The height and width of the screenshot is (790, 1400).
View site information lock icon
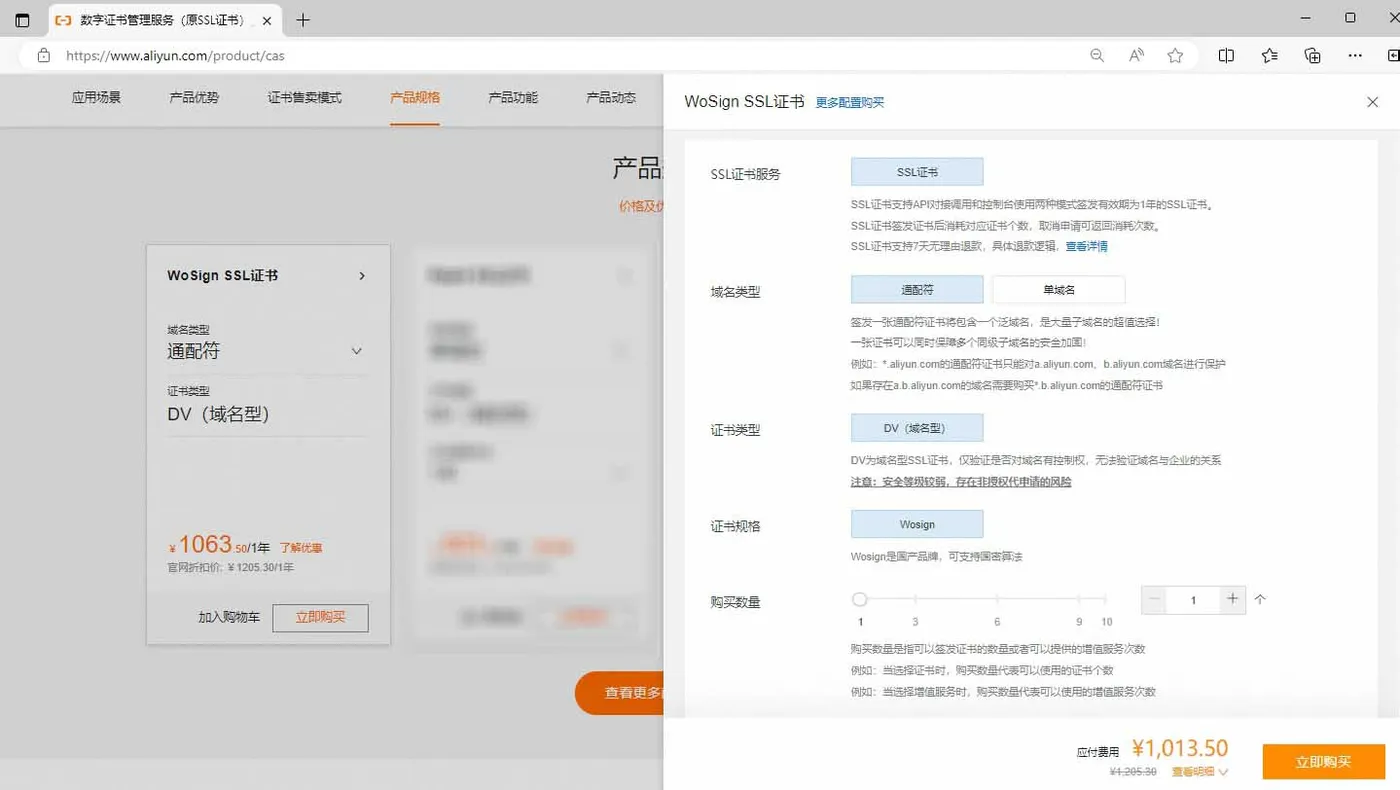43,56
